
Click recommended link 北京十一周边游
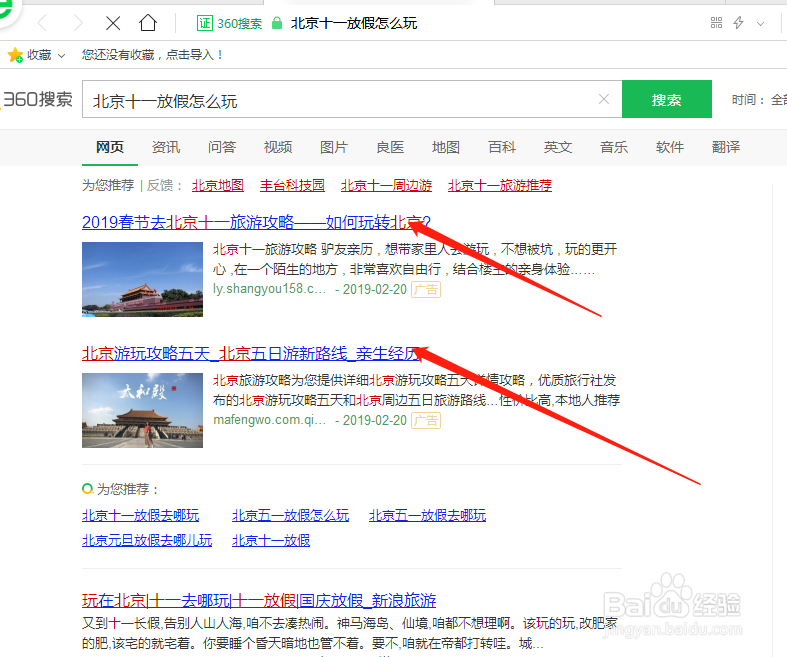point(386,185)
